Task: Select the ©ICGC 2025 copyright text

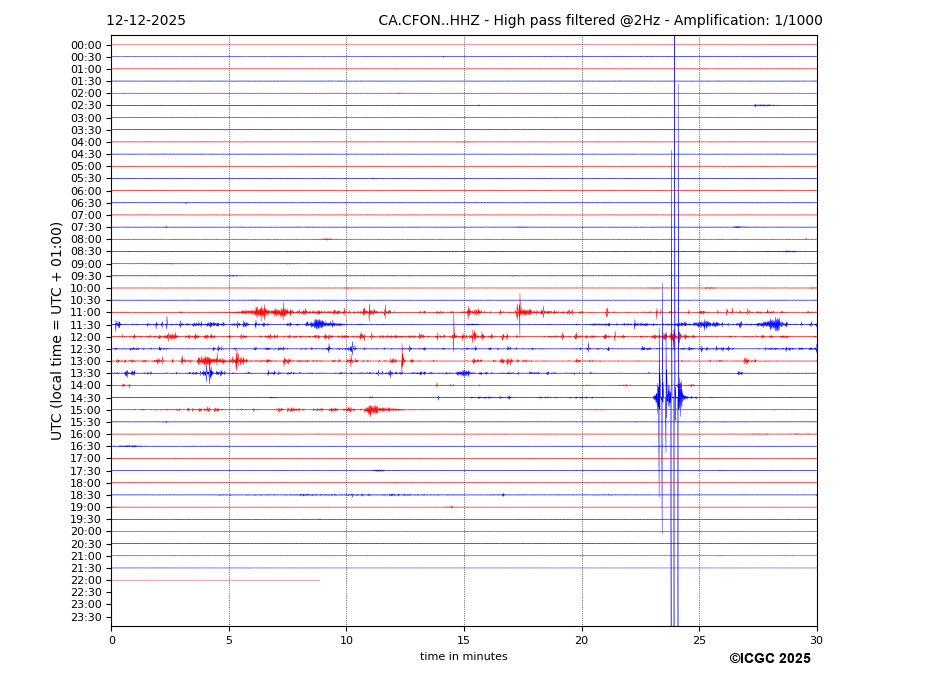Action: click(x=769, y=659)
